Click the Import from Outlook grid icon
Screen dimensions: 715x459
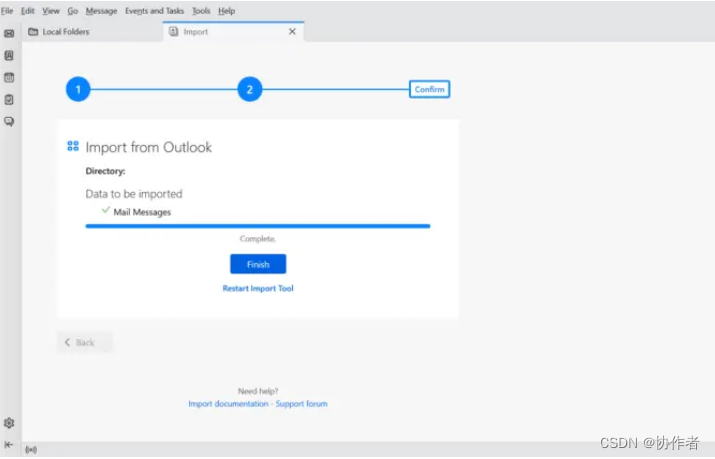73,146
